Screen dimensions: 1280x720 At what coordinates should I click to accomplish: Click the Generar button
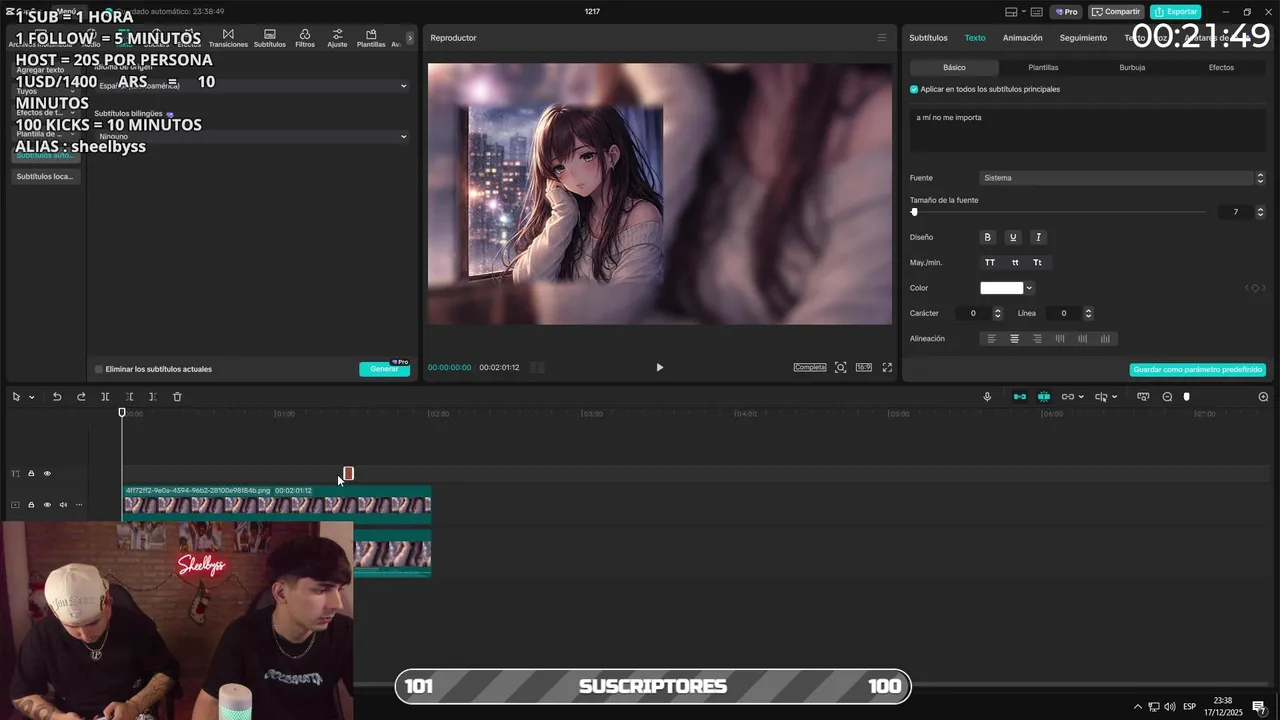(x=384, y=369)
